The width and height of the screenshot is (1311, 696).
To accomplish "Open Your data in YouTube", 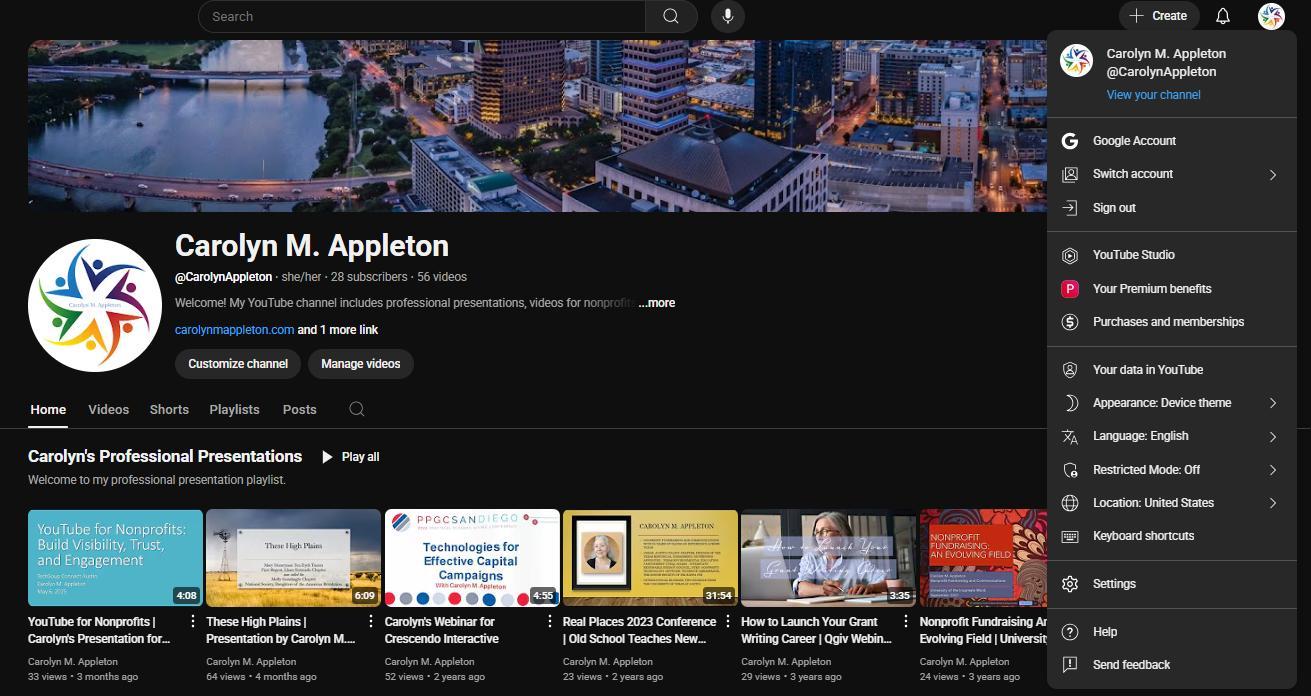I will click(1171, 370).
